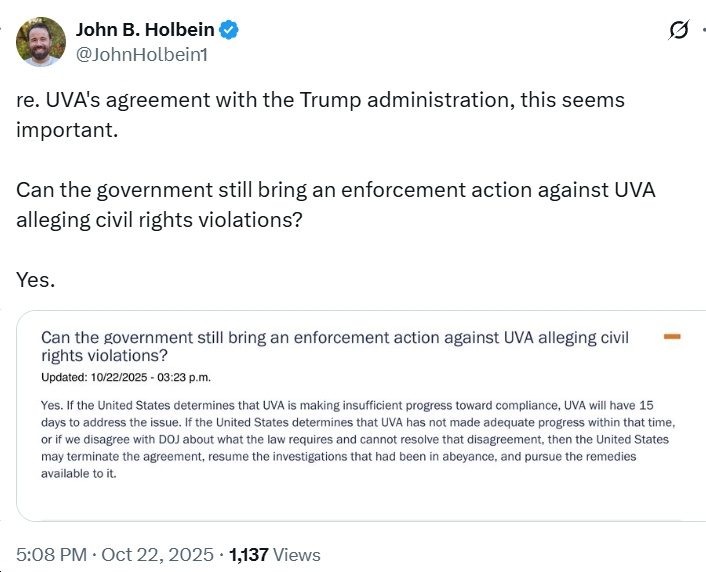Image resolution: width=706 pixels, height=572 pixels.
Task: Click the 5:08 PM timestamp
Action: 50,554
